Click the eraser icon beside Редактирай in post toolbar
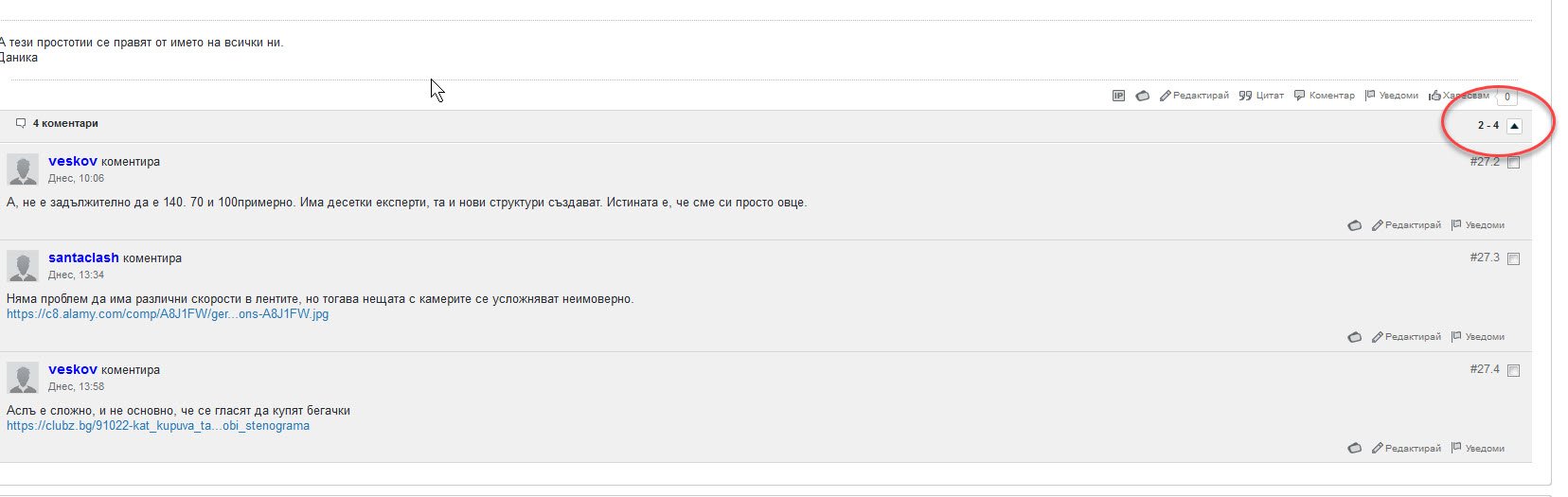 pos(1143,96)
